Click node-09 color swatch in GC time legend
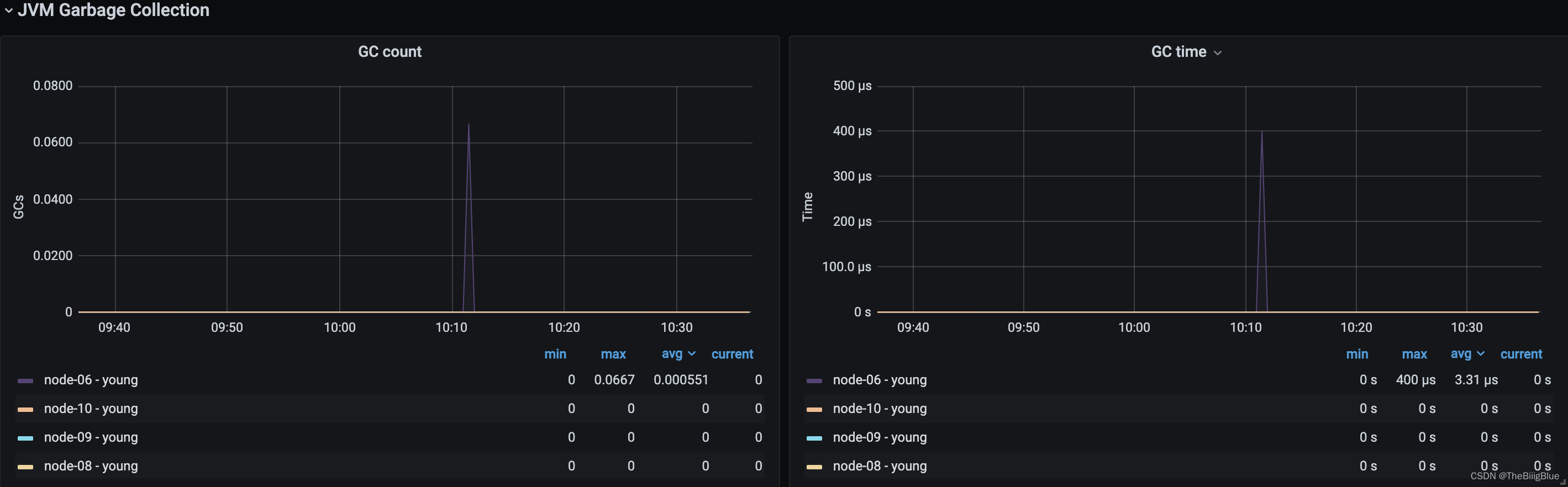The width and height of the screenshot is (1568, 487). pyautogui.click(x=814, y=438)
